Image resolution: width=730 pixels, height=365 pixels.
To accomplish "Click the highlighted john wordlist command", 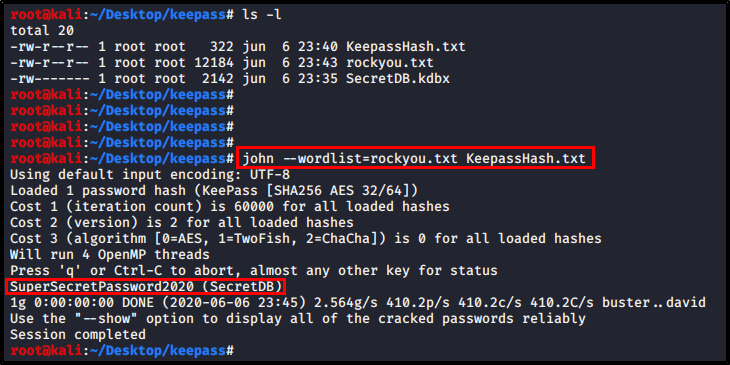I will (415, 159).
